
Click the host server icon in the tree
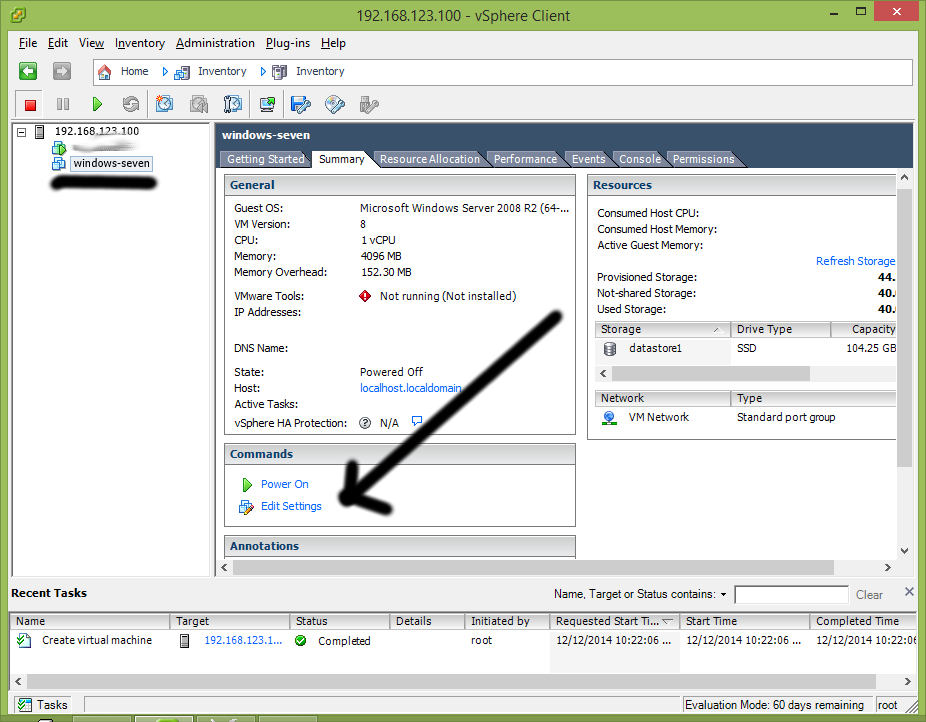pos(40,132)
